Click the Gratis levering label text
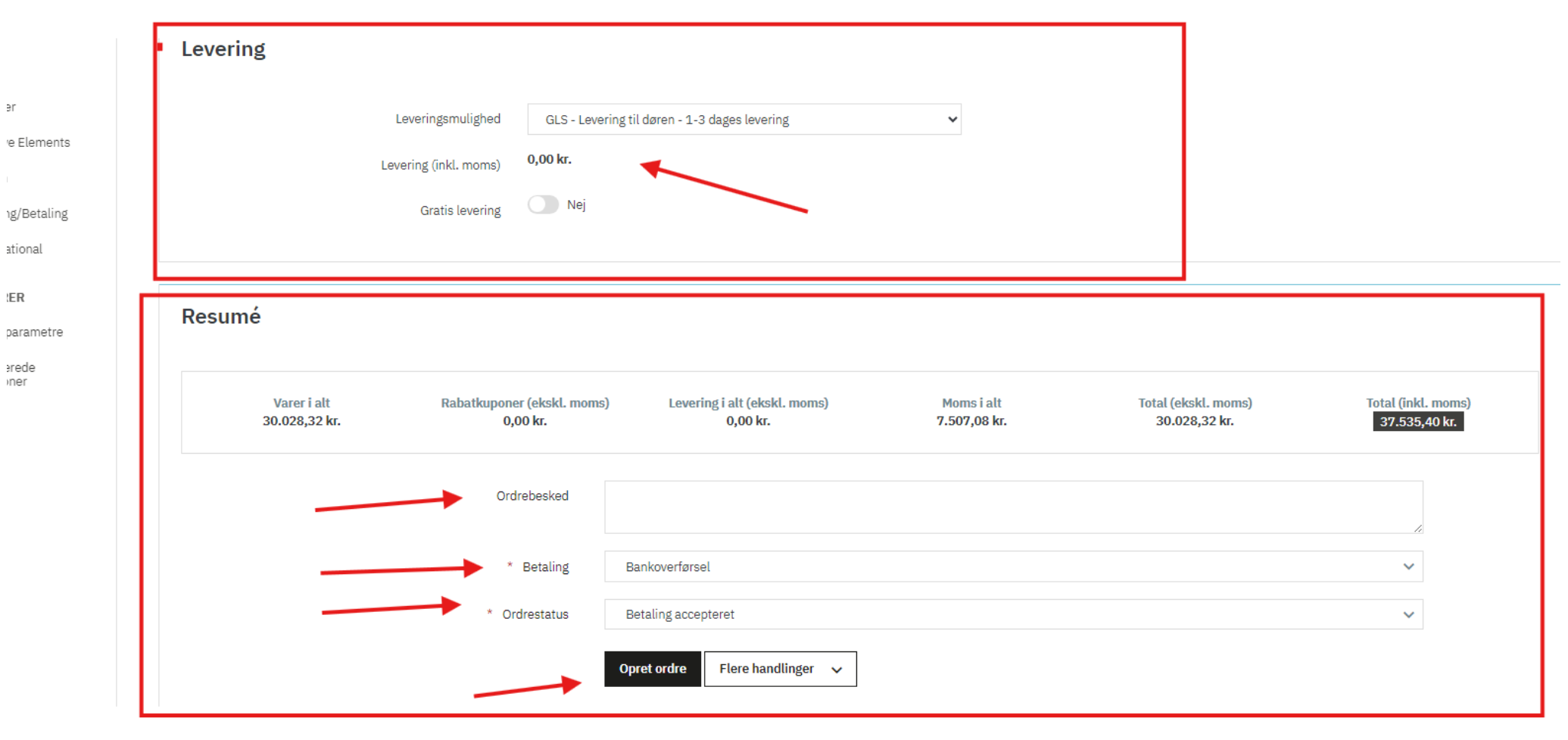Screen dimensions: 1568x740 (x=460, y=211)
